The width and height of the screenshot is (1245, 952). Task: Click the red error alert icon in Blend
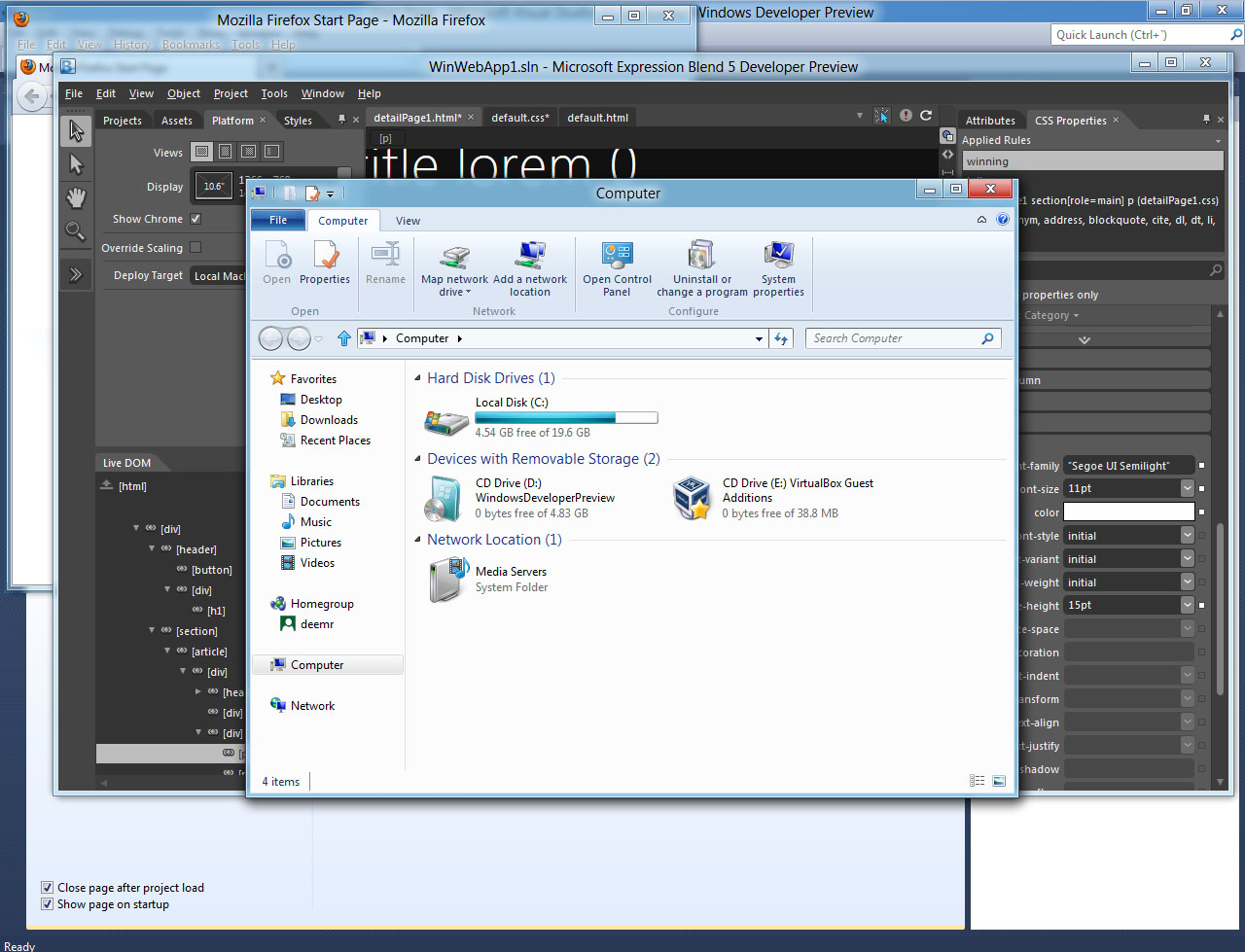(906, 116)
